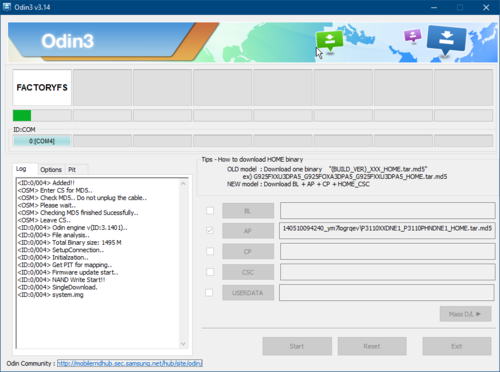
Task: Click the BL file button
Action: pos(248,211)
